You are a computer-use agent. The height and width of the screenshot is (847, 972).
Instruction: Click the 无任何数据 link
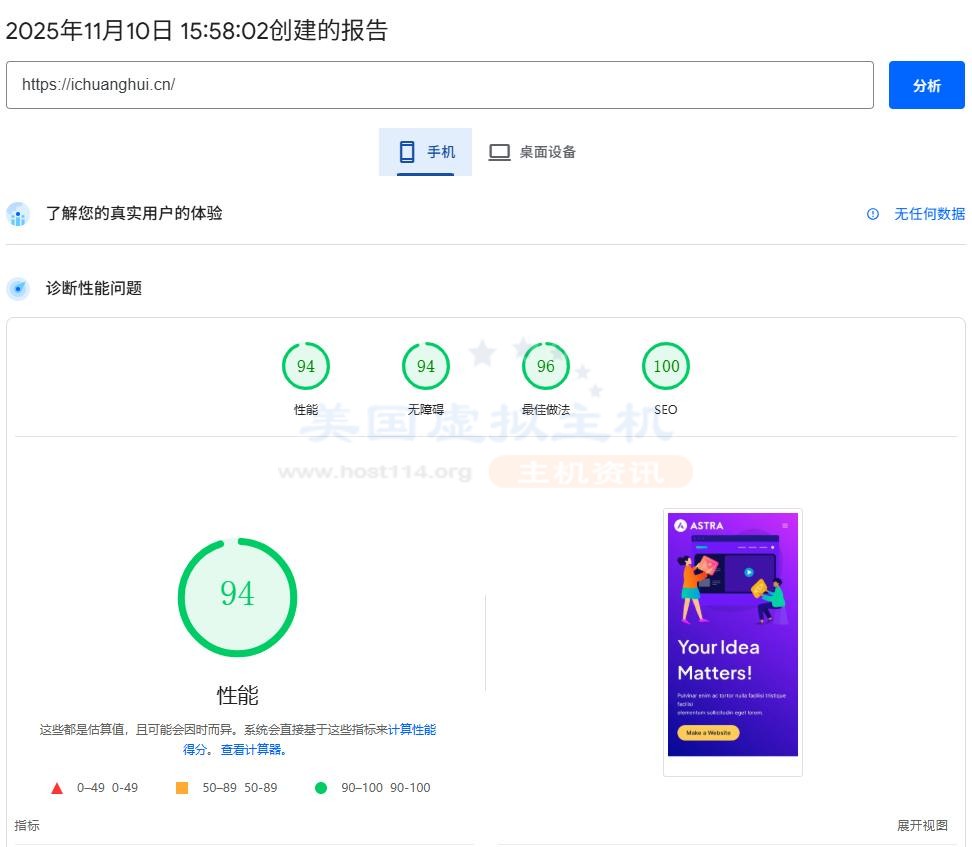click(928, 214)
